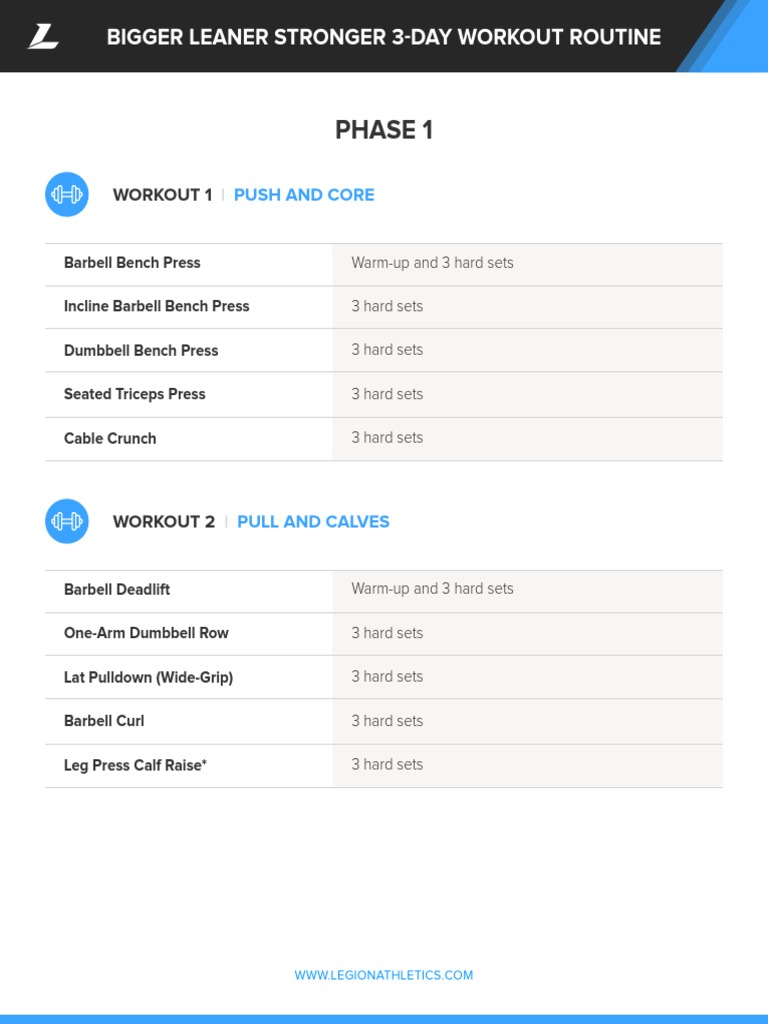Click the Dumbbell Bench Press exercise name

click(x=141, y=350)
